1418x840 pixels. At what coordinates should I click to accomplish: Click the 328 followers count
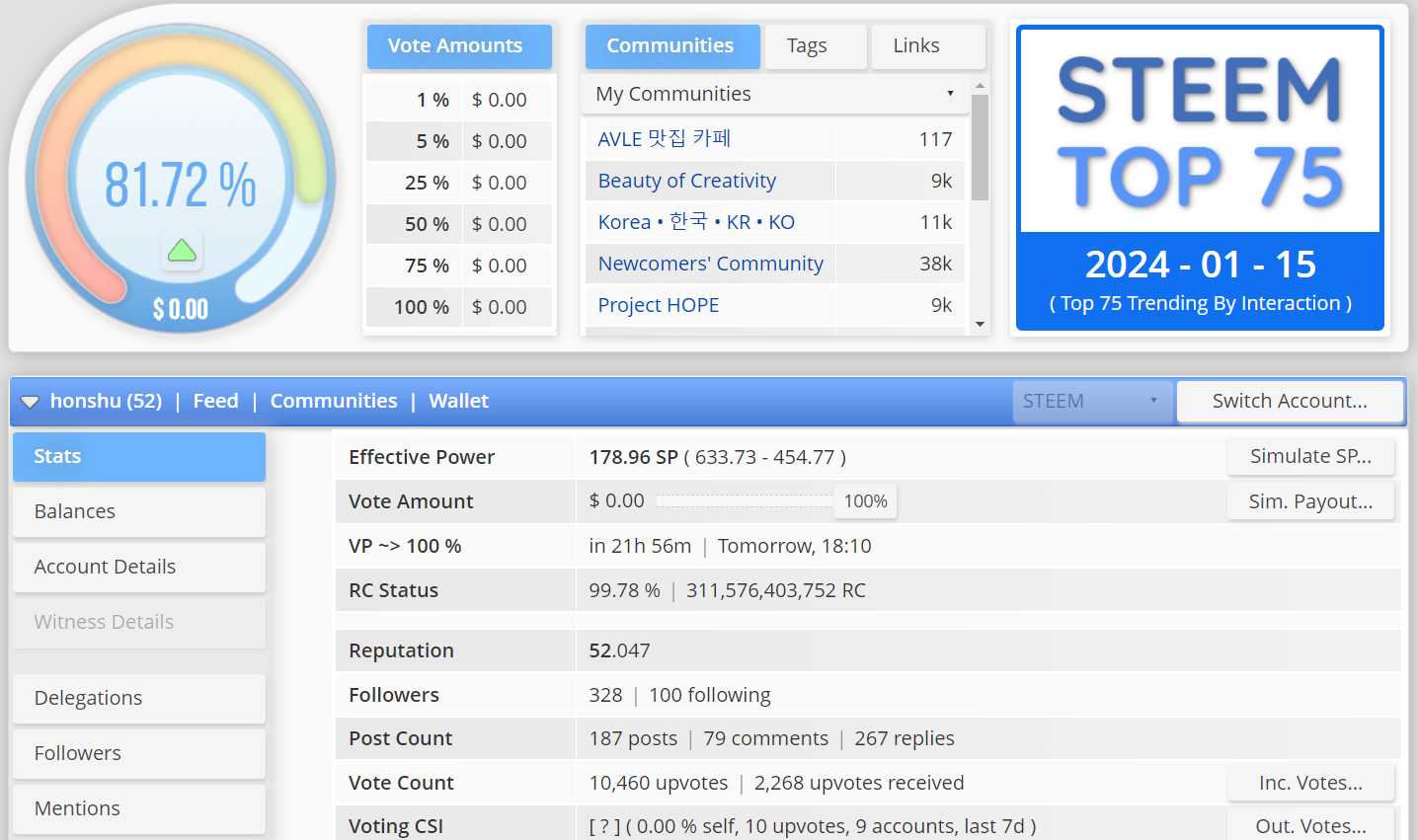pyautogui.click(x=605, y=695)
